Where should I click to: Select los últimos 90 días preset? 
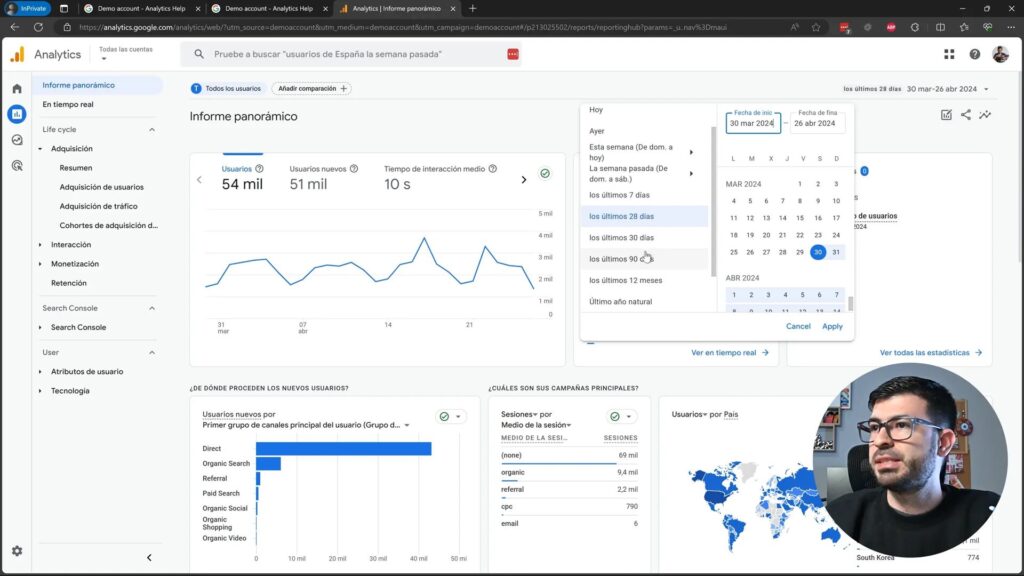tap(644, 259)
